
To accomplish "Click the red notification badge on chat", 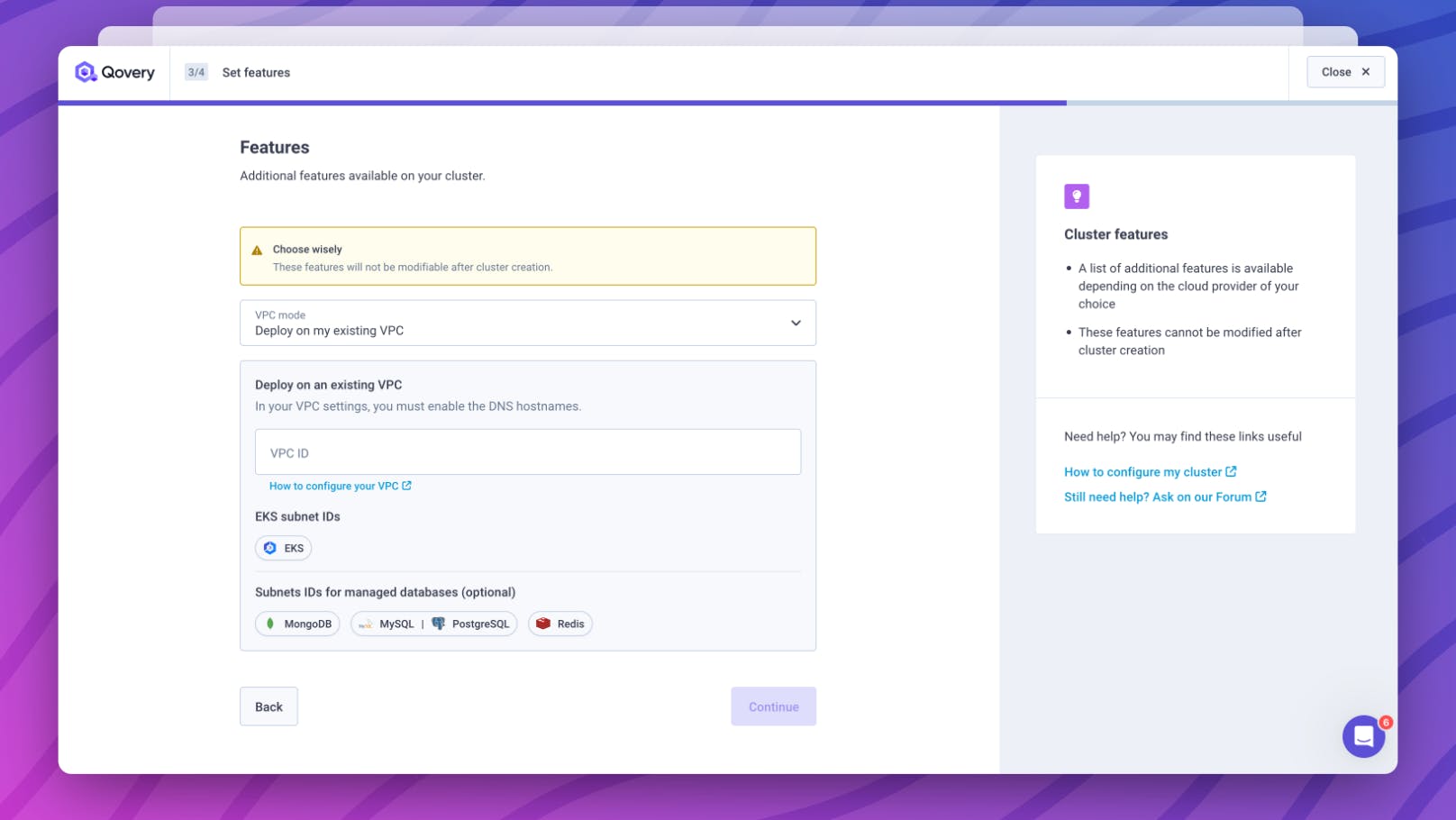I will coord(1386,723).
